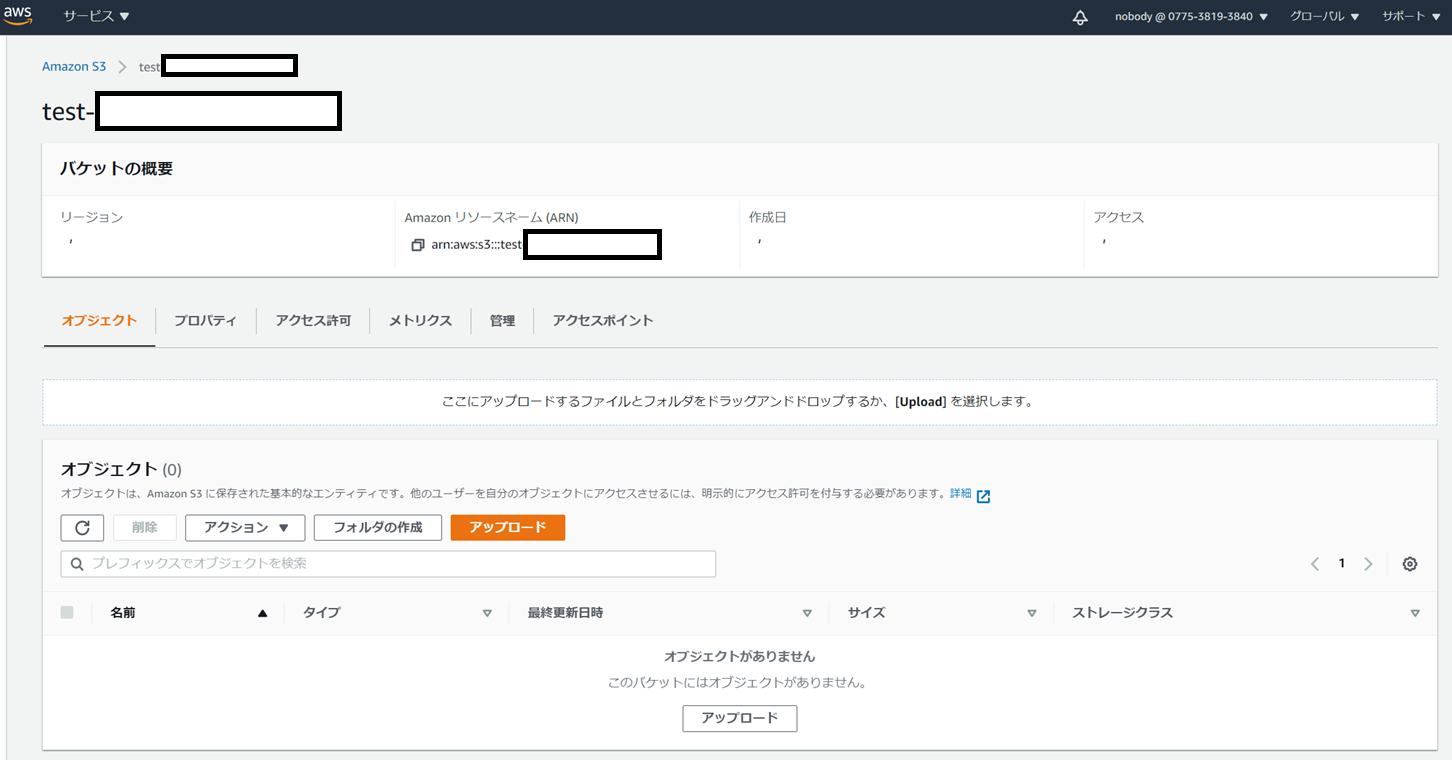The width and height of the screenshot is (1452, 760).
Task: Click the drag-and-drop upload zone
Action: coord(740,402)
